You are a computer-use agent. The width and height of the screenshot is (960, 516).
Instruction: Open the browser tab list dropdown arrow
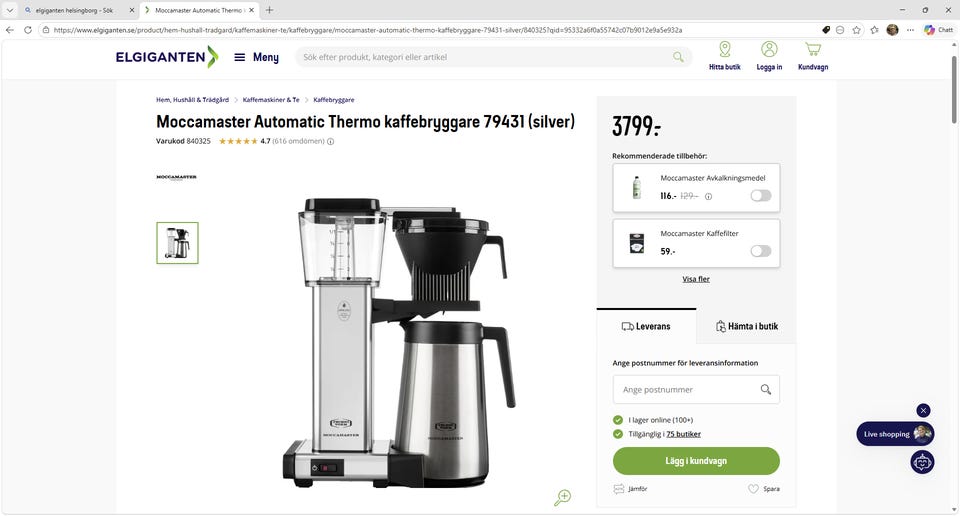pyautogui.click(x=10, y=10)
